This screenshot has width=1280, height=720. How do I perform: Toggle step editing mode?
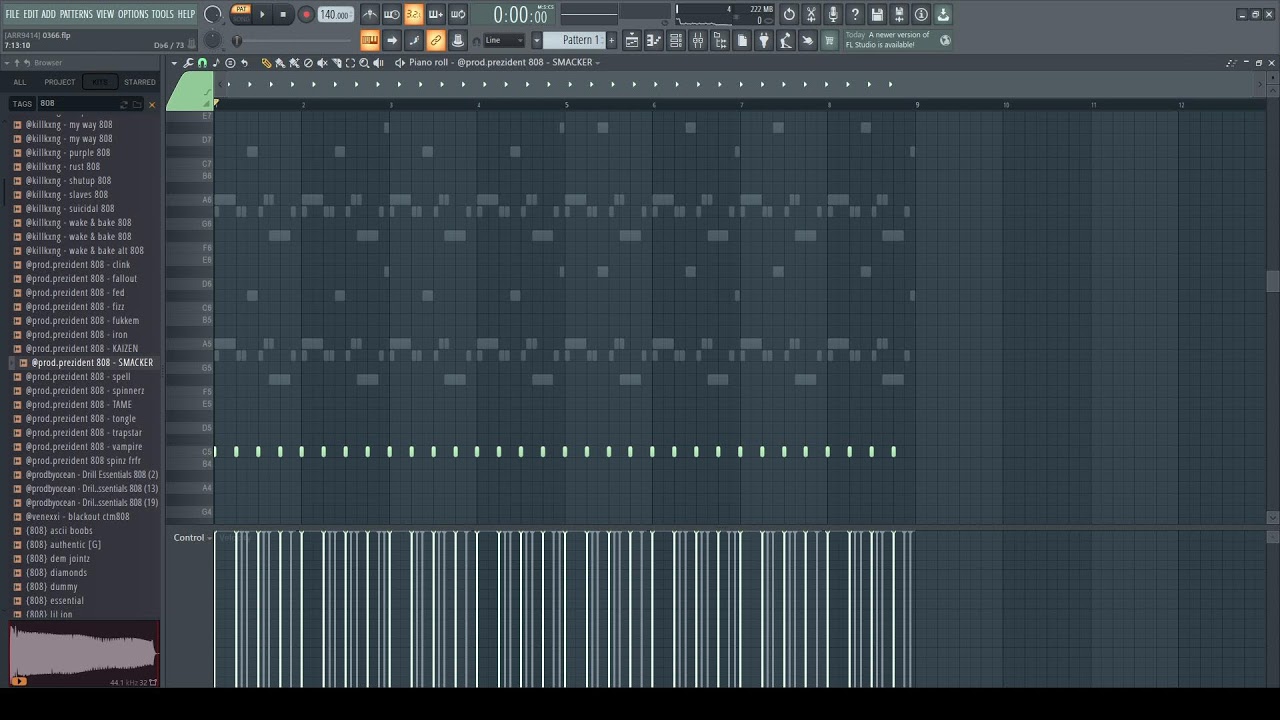(x=414, y=40)
